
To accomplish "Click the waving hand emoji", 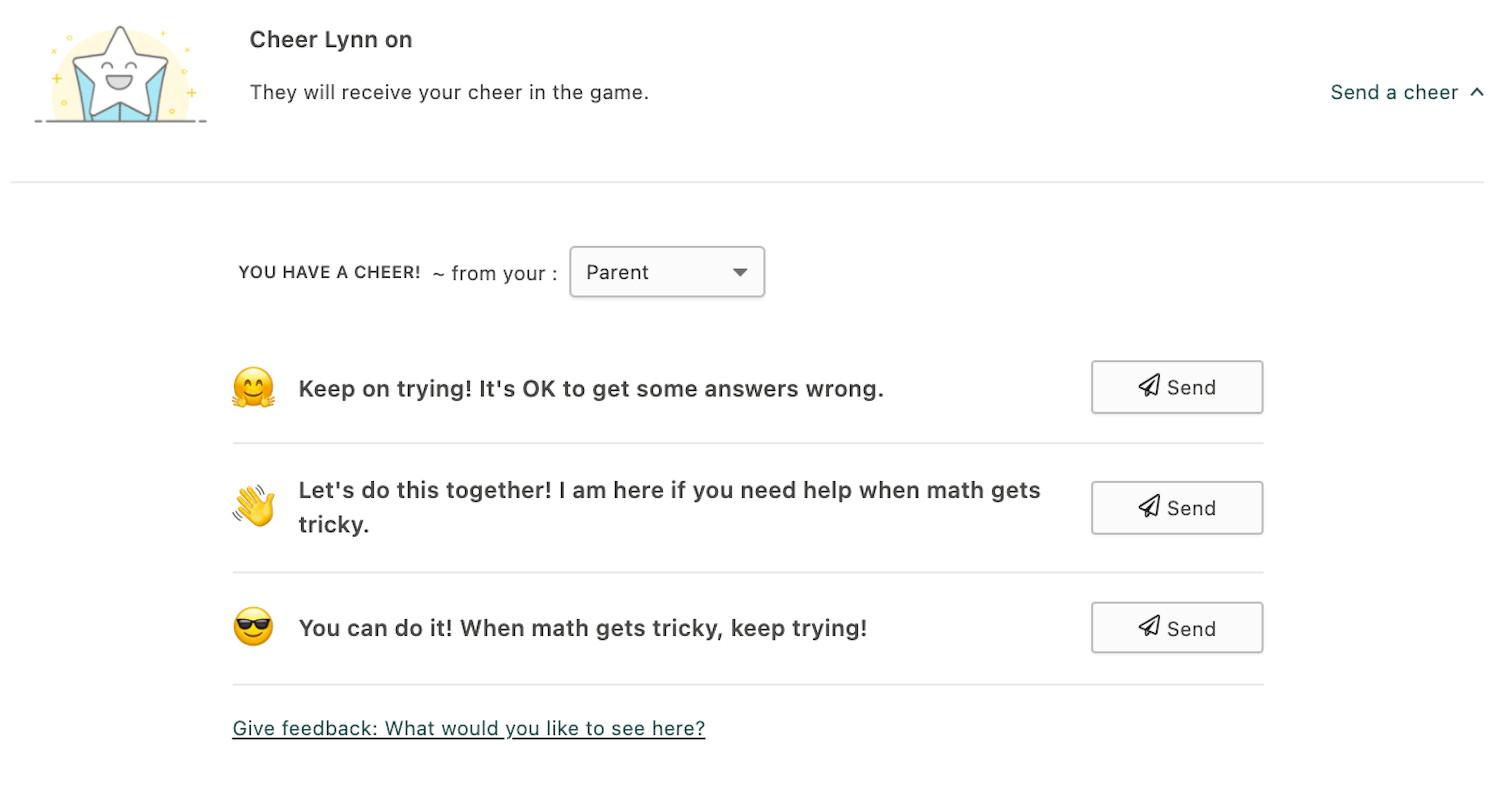I will [x=253, y=506].
